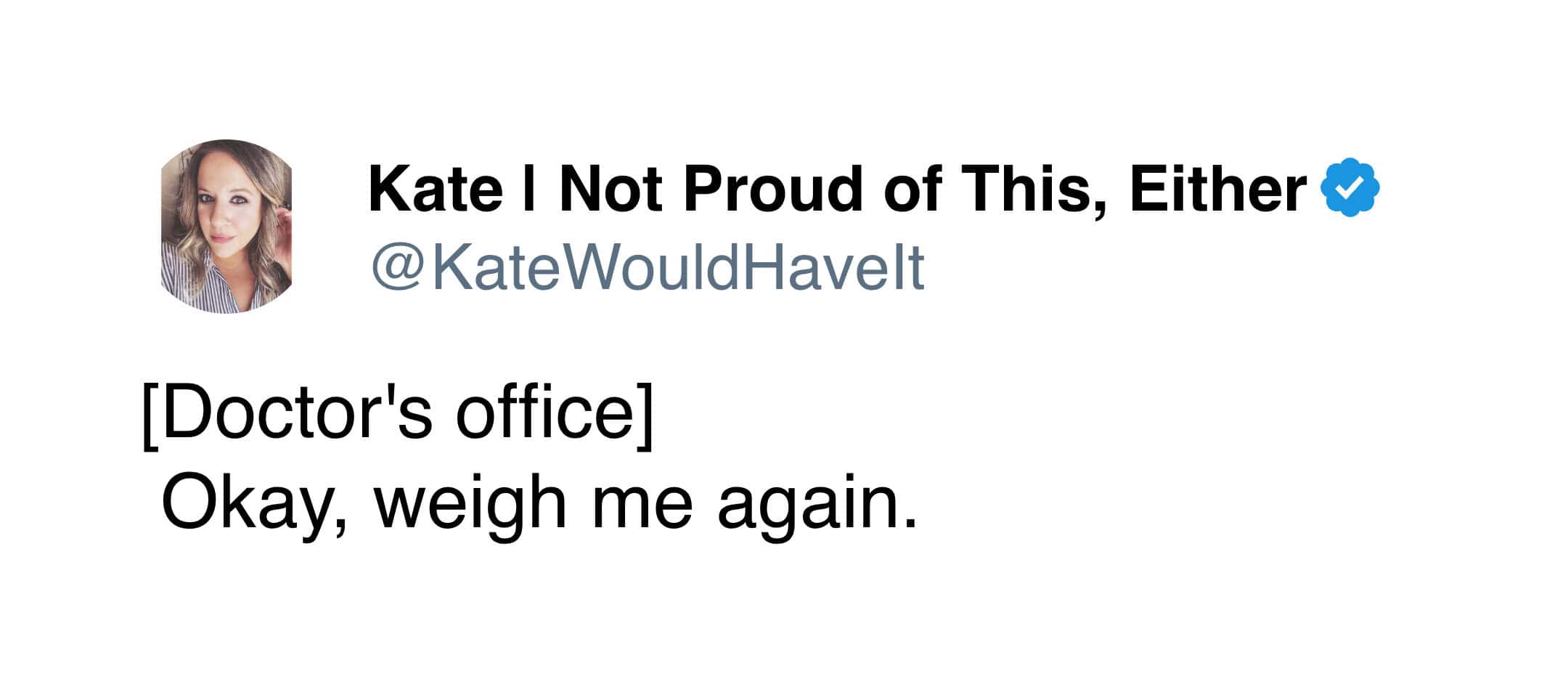Open Kate's profile picture
Screen dimensions: 1568x687
point(226,227)
